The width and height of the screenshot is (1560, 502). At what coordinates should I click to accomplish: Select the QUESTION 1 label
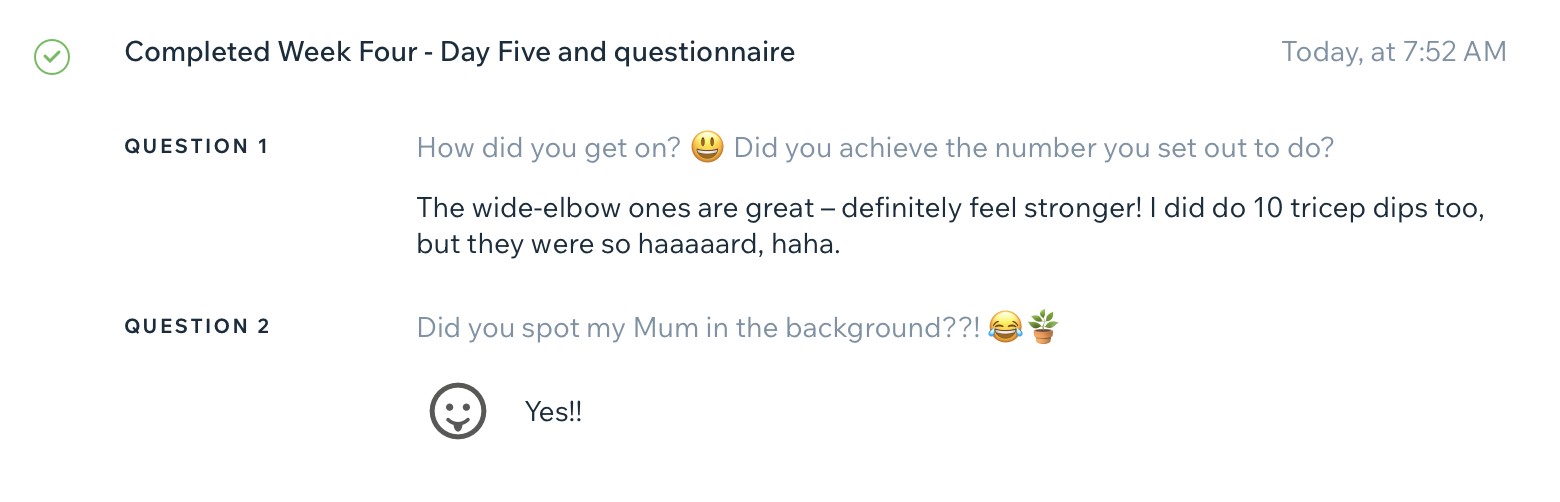196,147
